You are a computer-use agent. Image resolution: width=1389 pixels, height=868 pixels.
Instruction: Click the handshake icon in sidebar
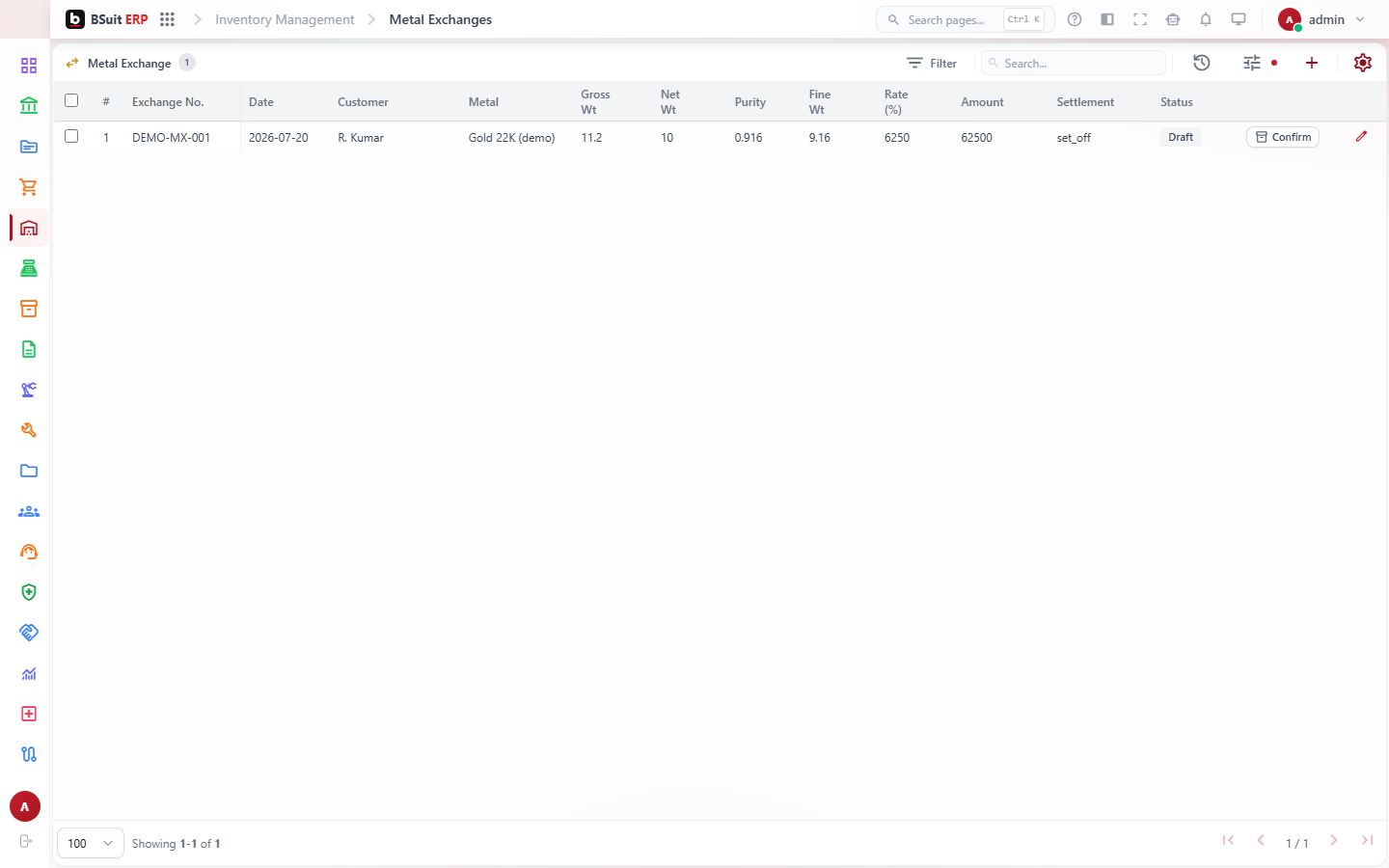29,633
